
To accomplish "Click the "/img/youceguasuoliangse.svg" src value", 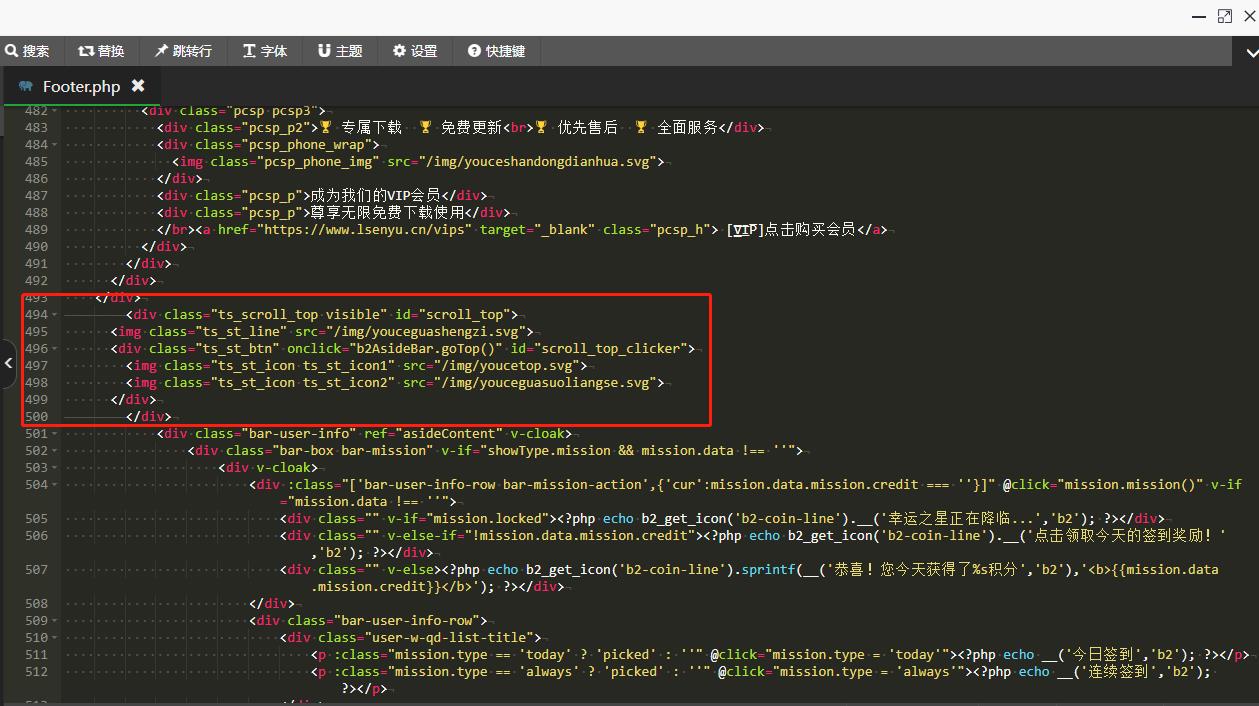I will coord(546,382).
